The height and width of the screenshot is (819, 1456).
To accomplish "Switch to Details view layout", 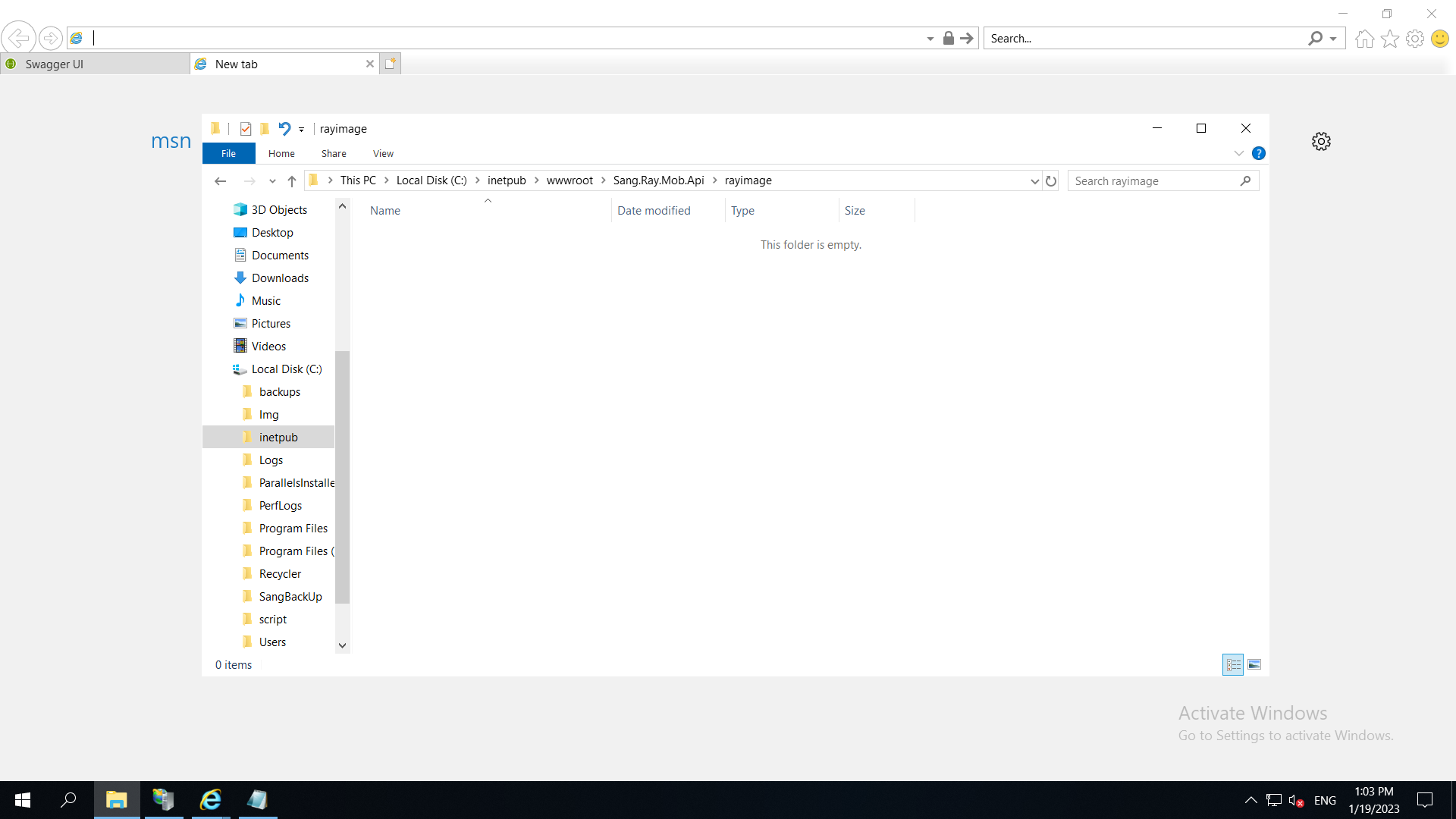I will pos(1233,665).
